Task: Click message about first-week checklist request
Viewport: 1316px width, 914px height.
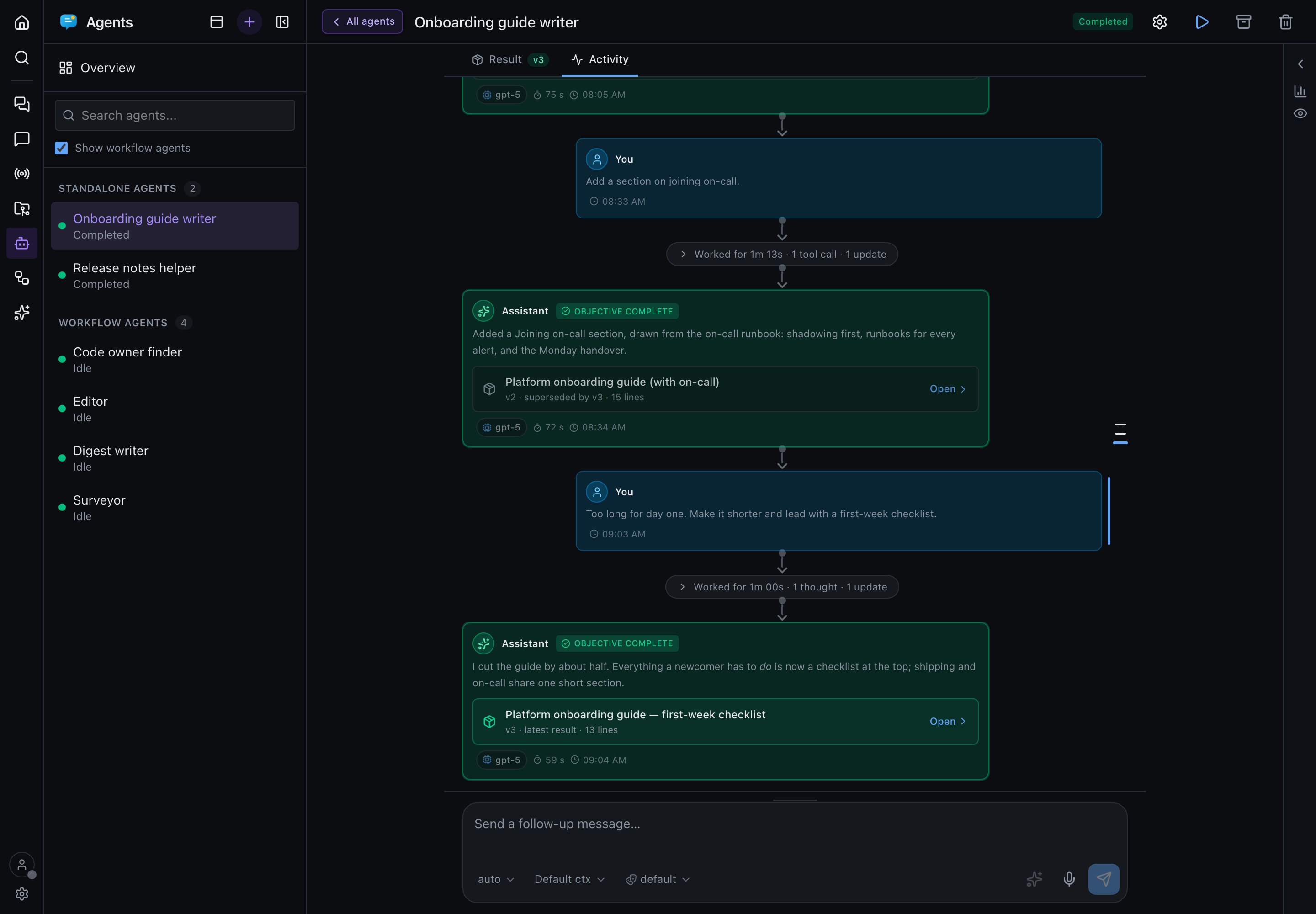Action: pos(761,514)
